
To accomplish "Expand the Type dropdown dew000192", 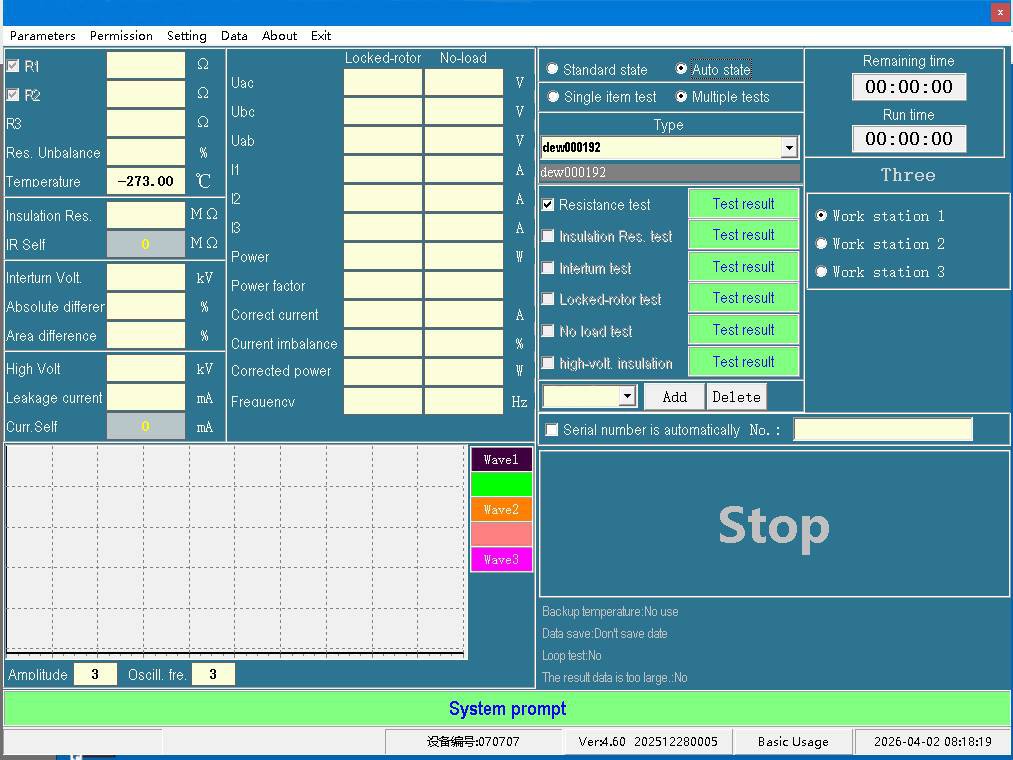I will [x=789, y=148].
